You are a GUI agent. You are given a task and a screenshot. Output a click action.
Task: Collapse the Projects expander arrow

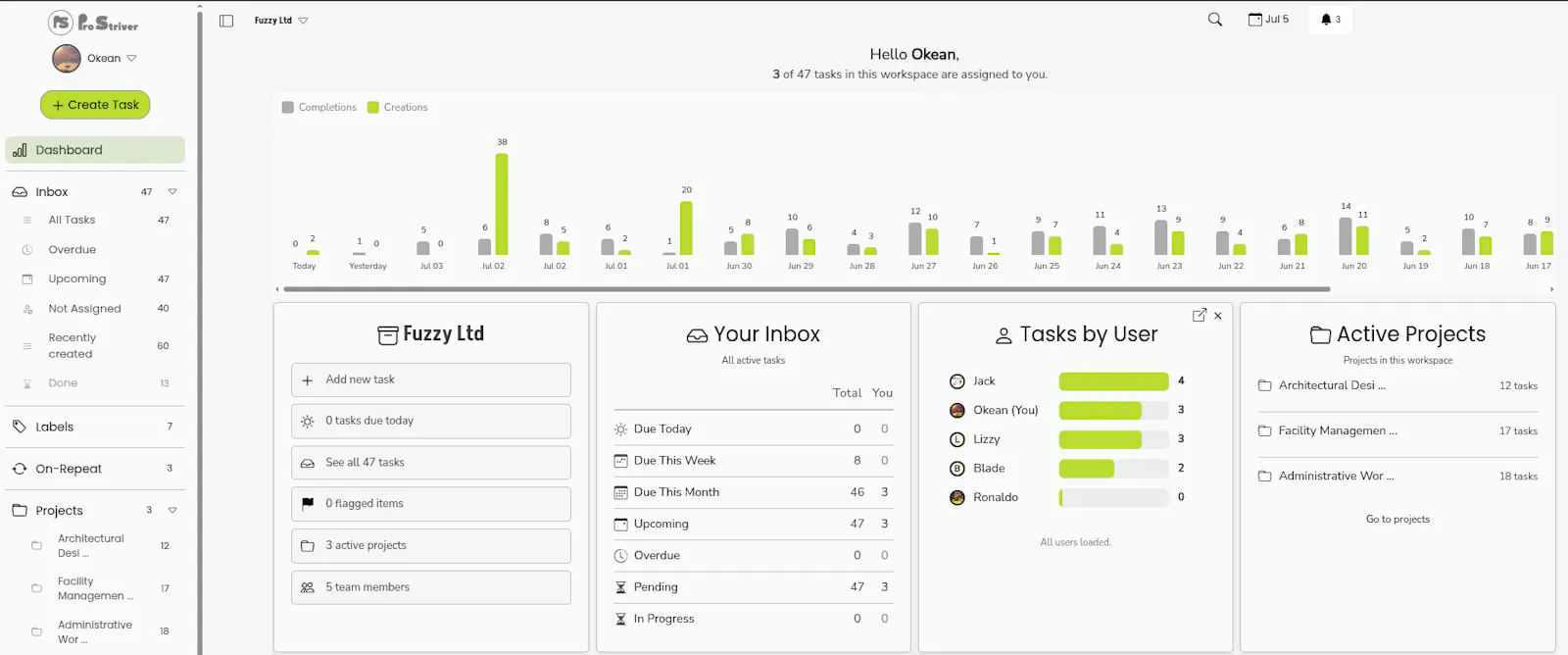point(172,510)
